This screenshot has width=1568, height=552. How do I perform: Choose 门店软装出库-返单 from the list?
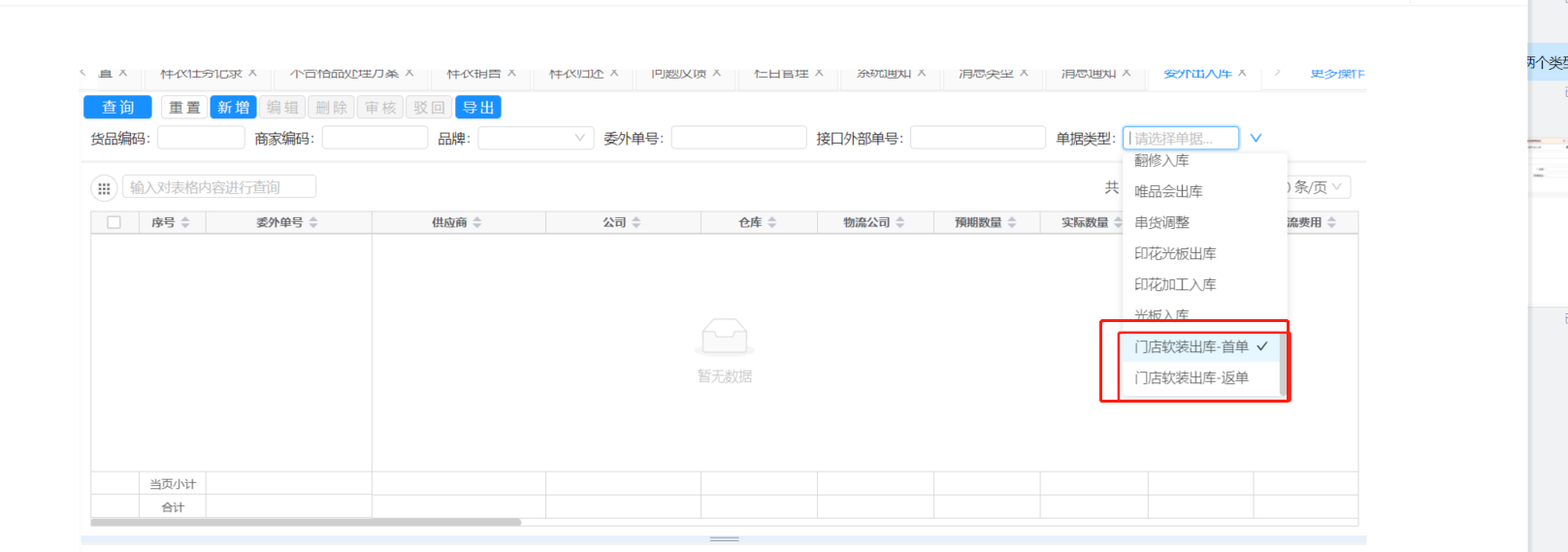point(1191,378)
